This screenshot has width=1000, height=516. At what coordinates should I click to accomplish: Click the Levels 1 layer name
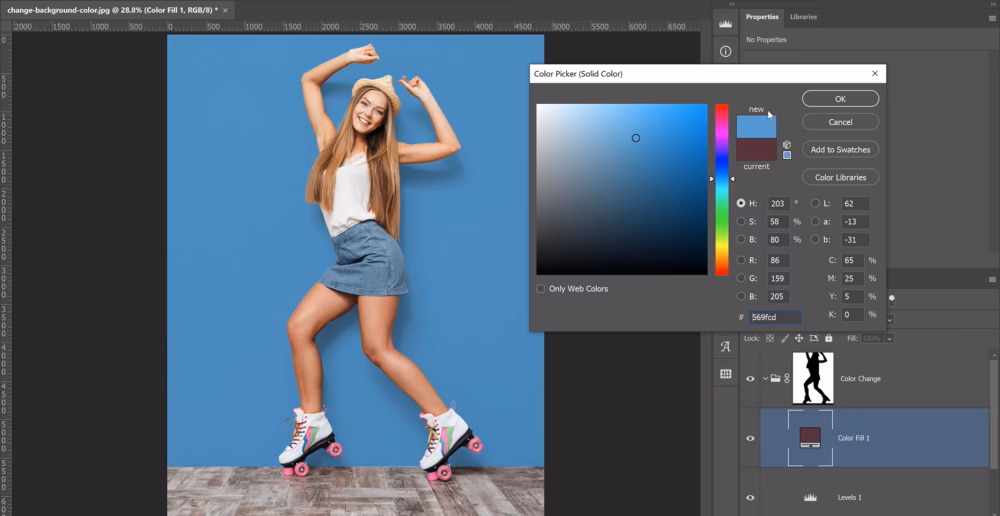[849, 498]
